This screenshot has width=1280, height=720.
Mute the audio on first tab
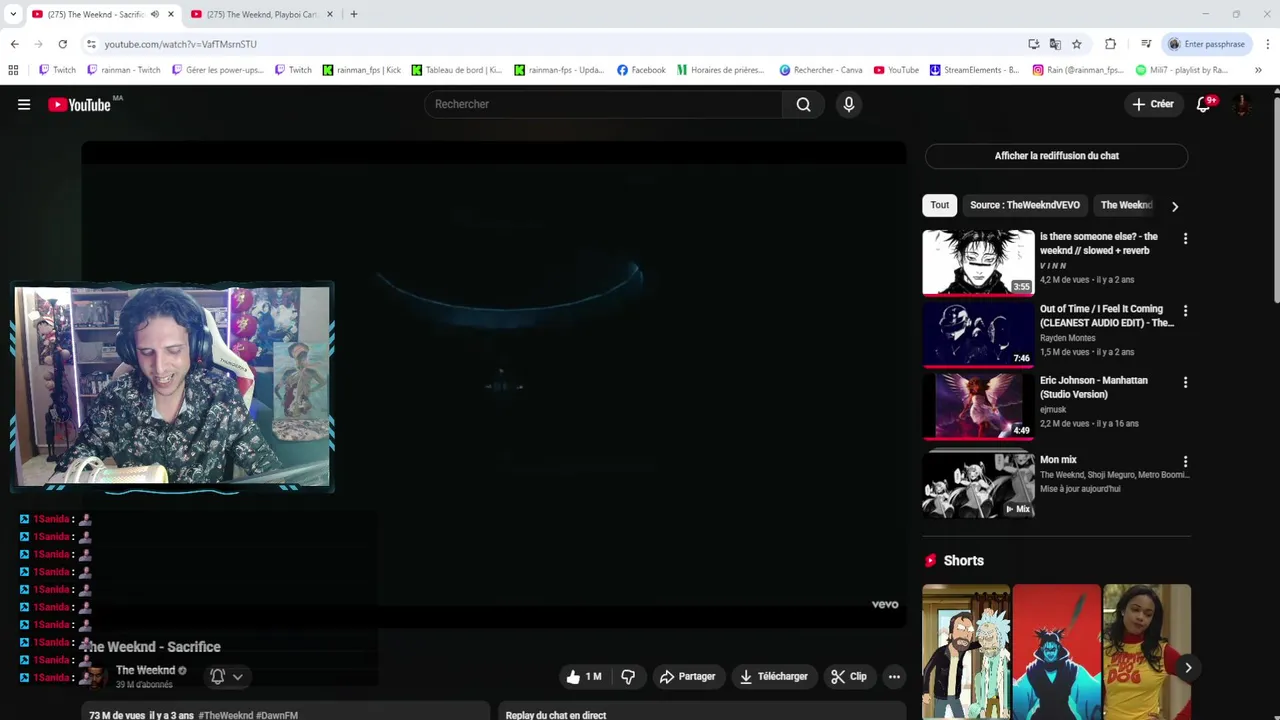click(155, 14)
